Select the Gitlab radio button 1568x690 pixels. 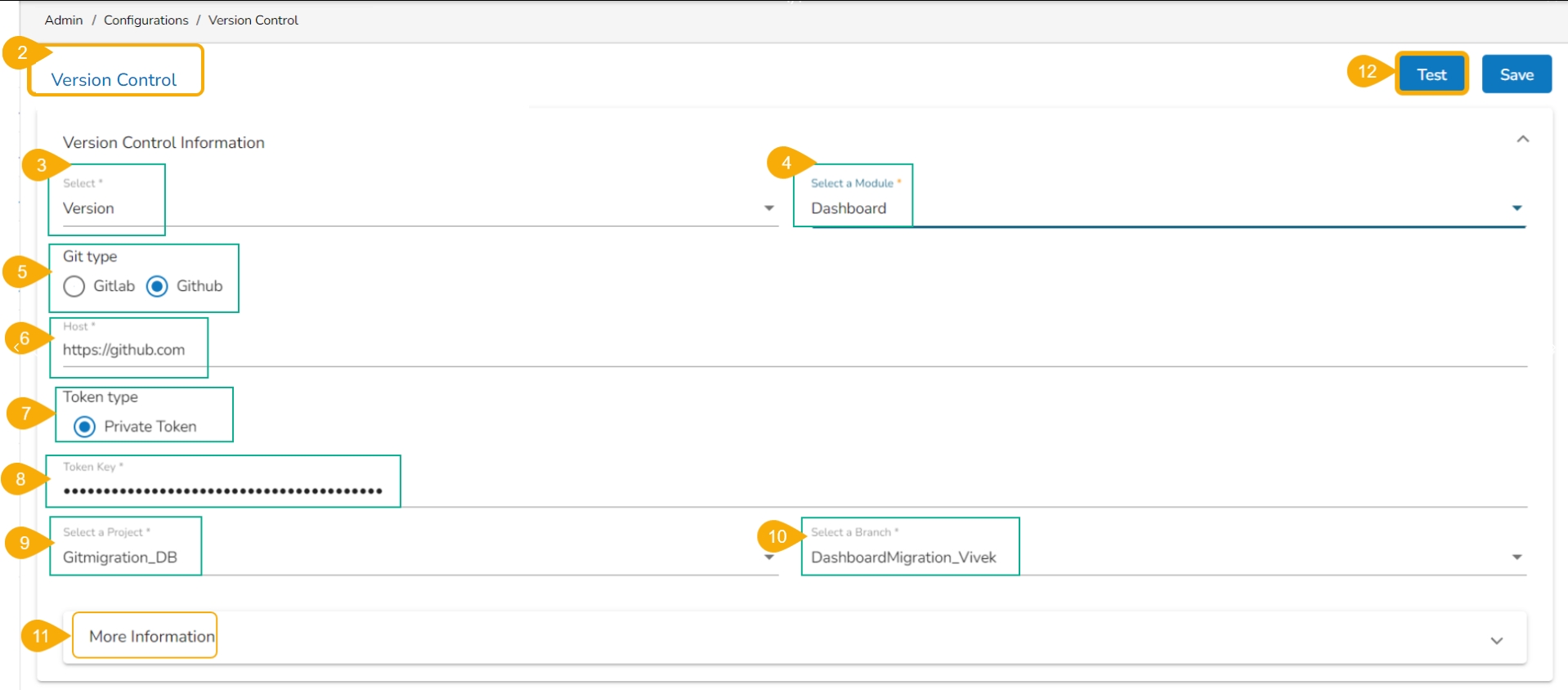74,286
